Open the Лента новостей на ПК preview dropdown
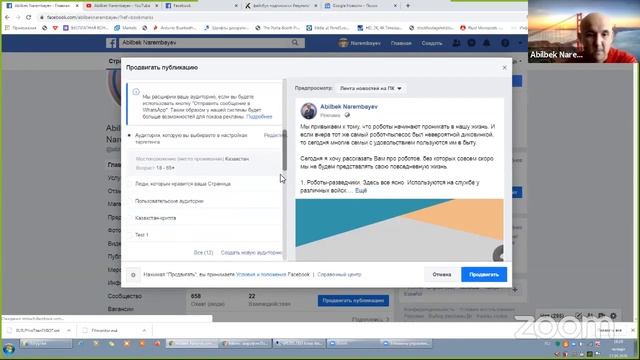This screenshot has width=640, height=360. 370,88
